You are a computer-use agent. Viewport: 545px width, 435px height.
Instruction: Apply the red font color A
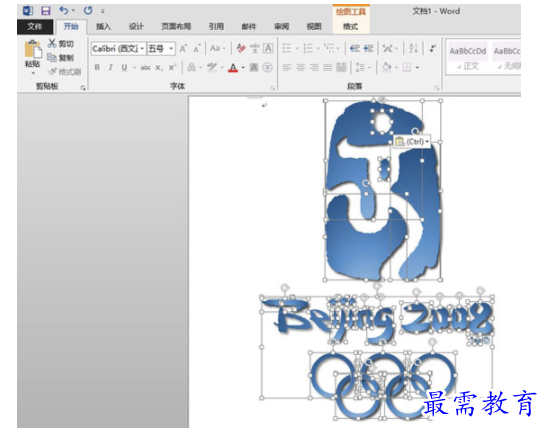click(x=233, y=67)
